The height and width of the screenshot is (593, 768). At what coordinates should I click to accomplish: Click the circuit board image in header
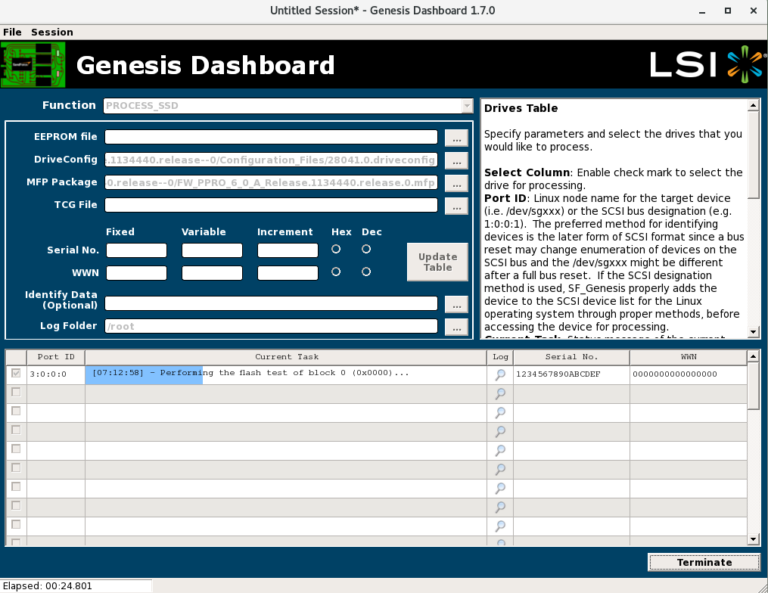(34, 65)
